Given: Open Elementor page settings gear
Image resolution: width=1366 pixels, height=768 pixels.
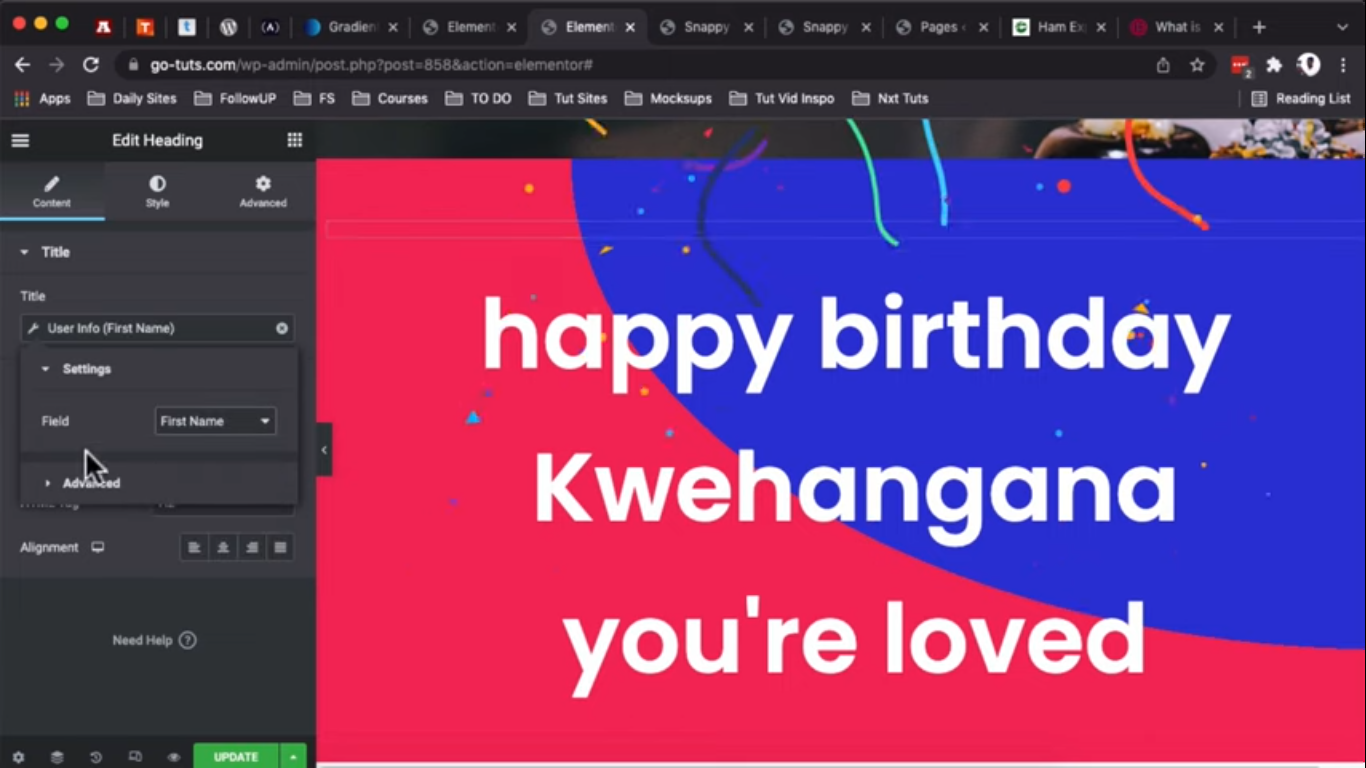Looking at the screenshot, I should 18,757.
